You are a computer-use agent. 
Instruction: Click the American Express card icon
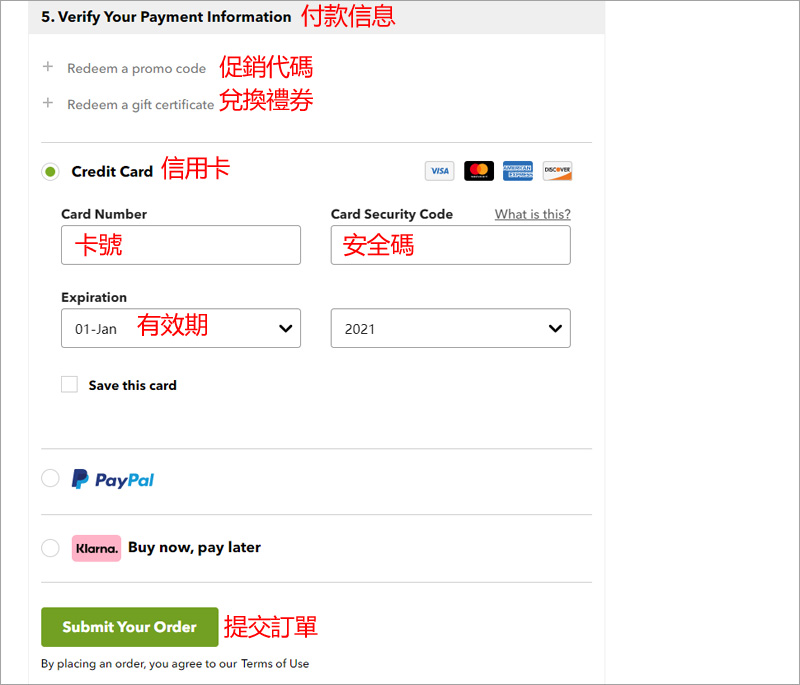coord(518,171)
